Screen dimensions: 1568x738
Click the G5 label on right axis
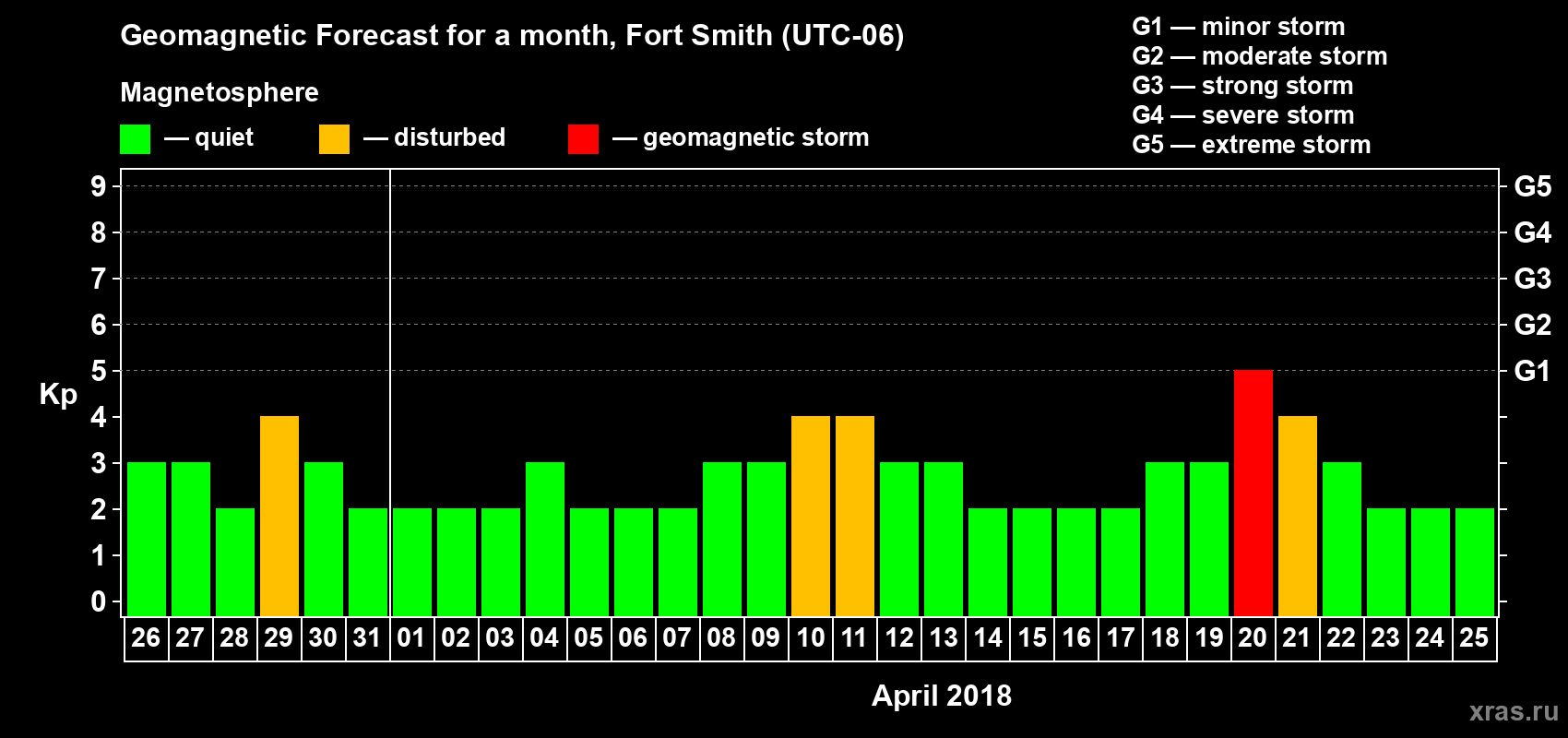pyautogui.click(x=1533, y=186)
